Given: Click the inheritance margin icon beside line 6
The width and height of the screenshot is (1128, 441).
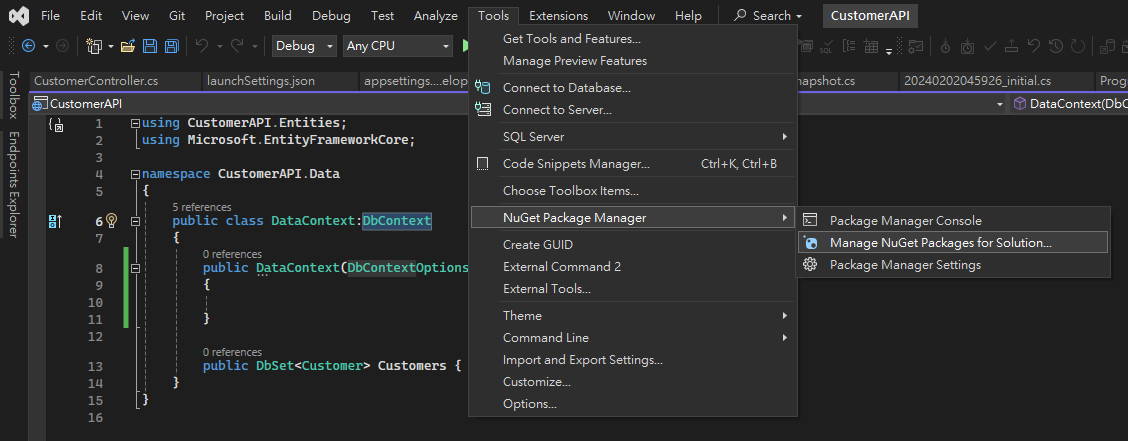Looking at the screenshot, I should click(56, 220).
